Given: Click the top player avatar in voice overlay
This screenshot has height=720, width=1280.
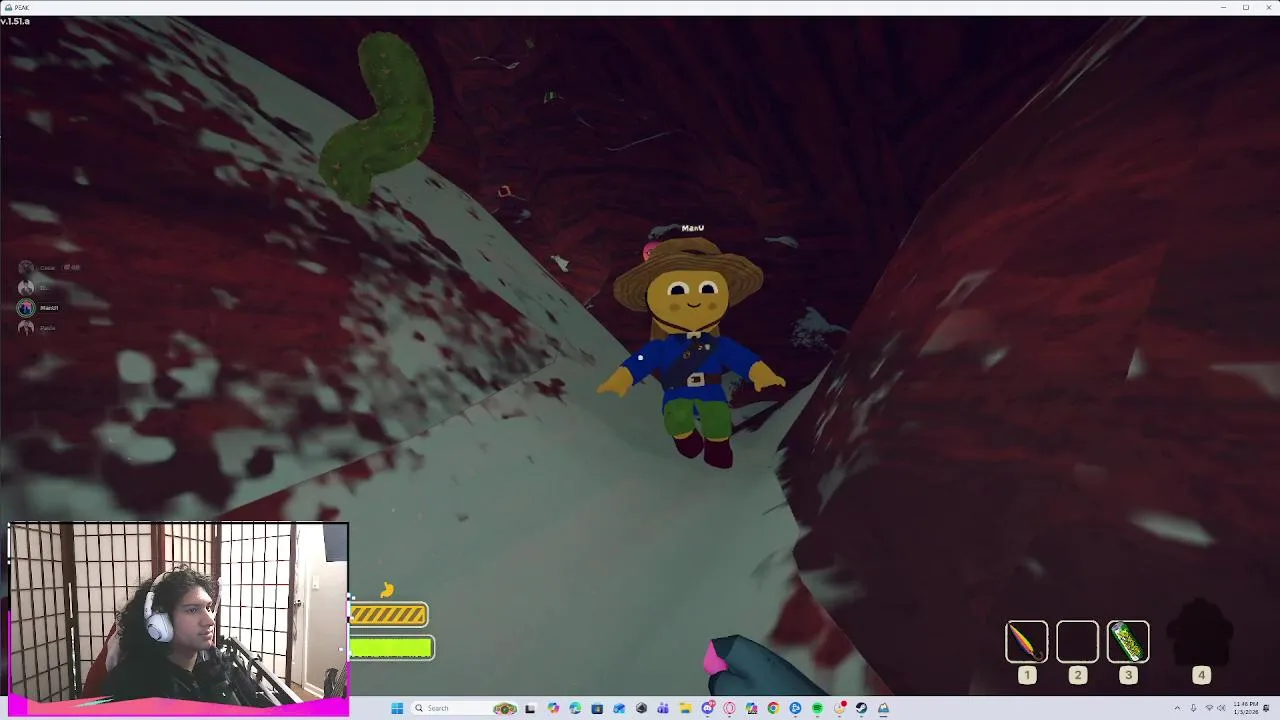Looking at the screenshot, I should 26,268.
